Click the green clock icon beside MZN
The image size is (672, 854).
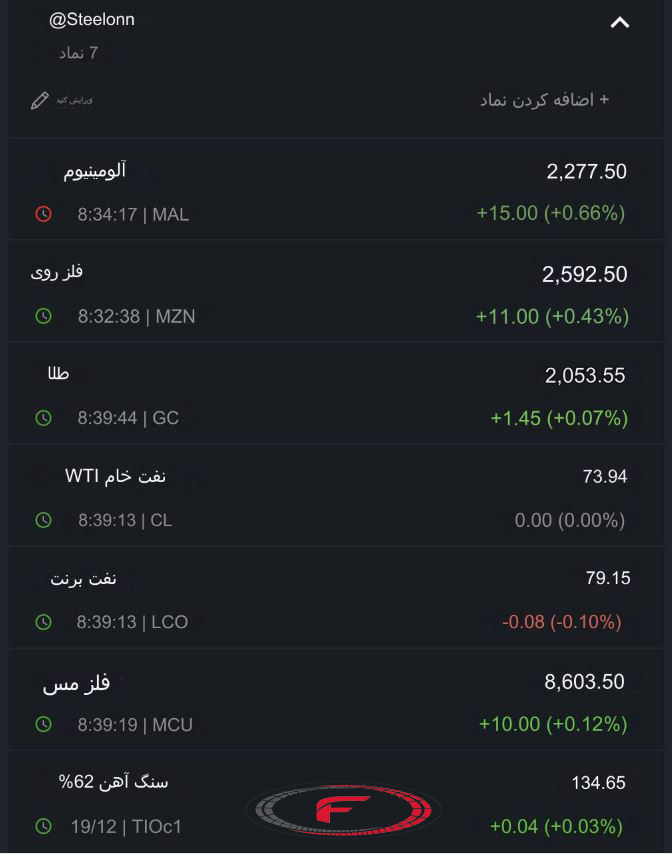[x=44, y=316]
